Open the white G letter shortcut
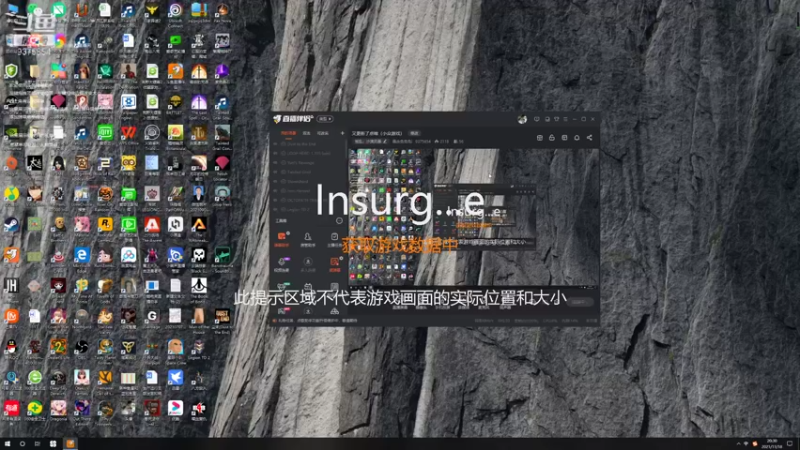The width and height of the screenshot is (800, 450). coord(152,316)
